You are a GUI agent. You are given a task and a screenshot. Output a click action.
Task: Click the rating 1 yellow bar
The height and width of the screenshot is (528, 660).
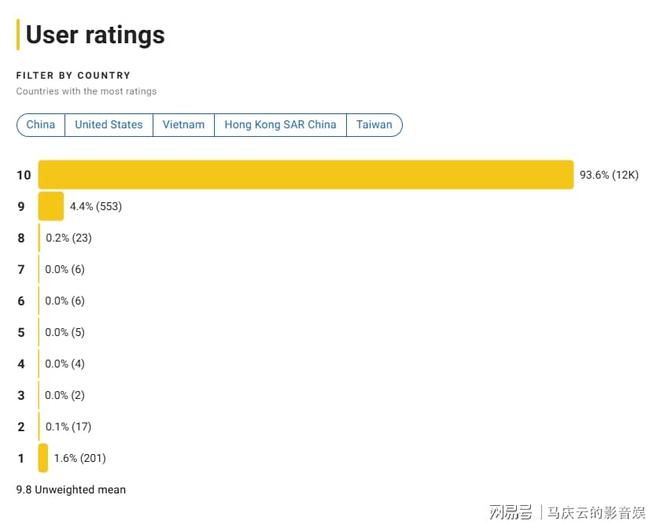click(x=43, y=458)
